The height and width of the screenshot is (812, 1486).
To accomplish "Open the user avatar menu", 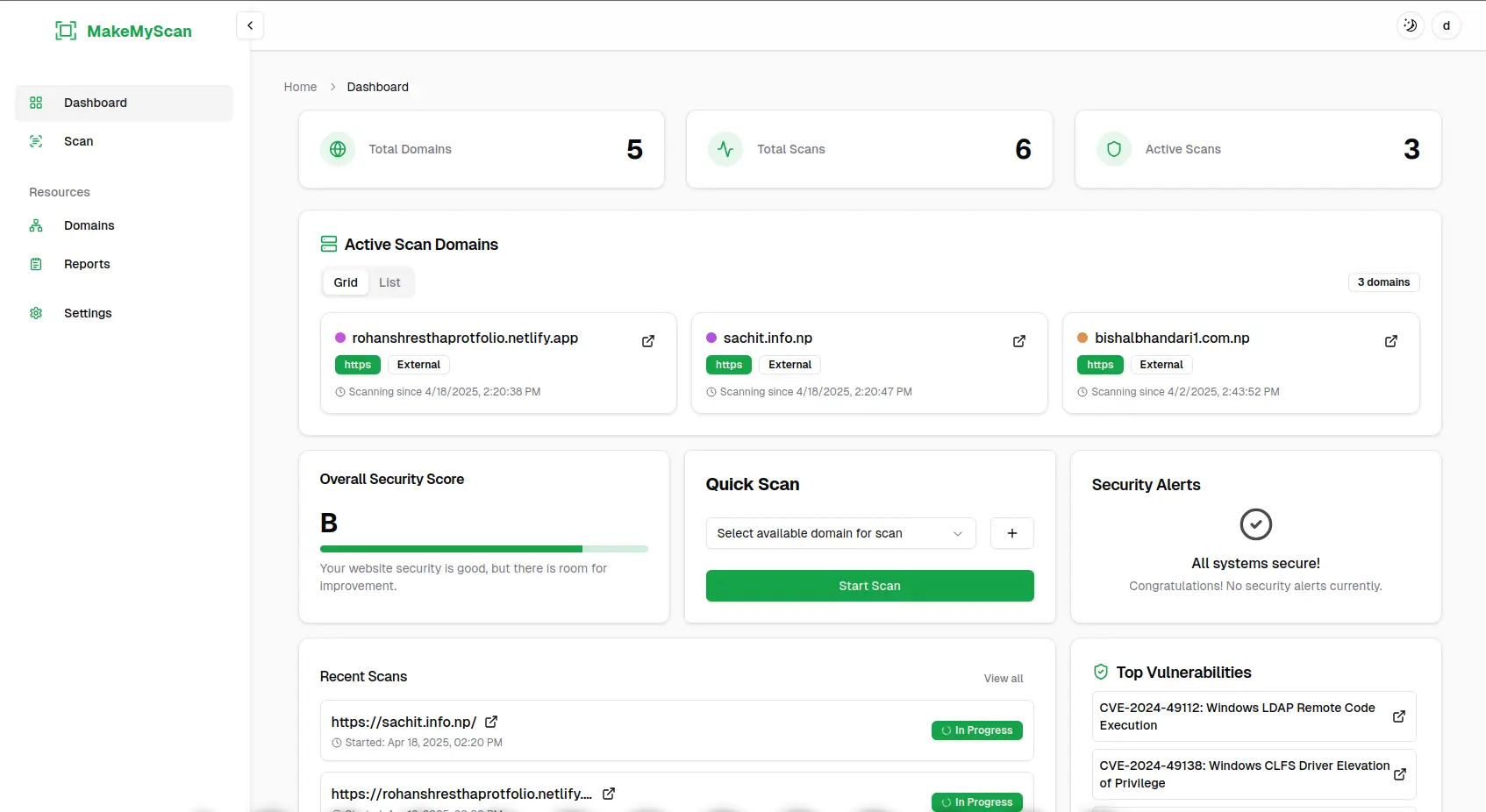I will click(x=1447, y=25).
